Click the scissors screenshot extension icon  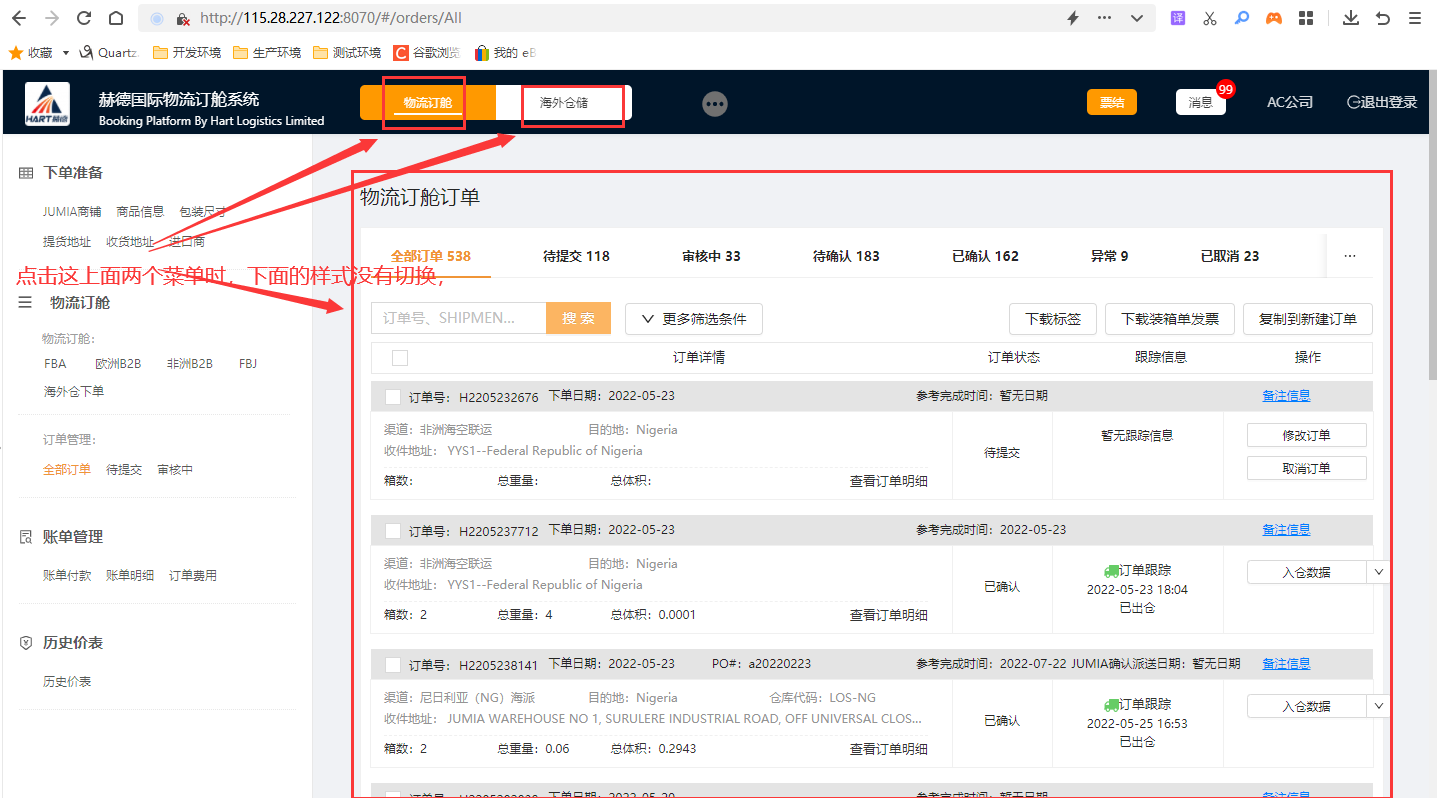pos(1210,18)
